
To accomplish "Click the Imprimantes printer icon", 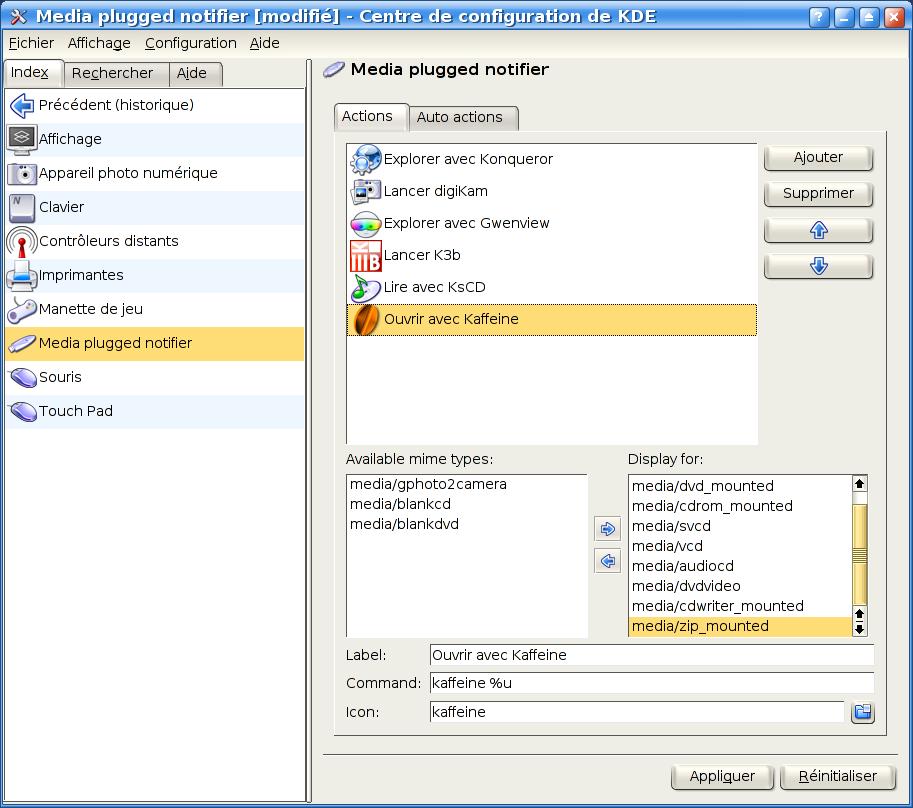I will tap(22, 275).
